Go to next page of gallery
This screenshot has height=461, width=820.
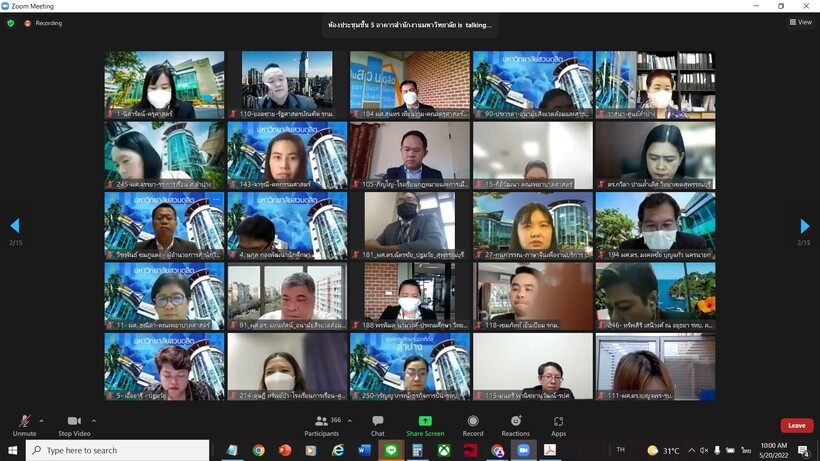coord(804,227)
